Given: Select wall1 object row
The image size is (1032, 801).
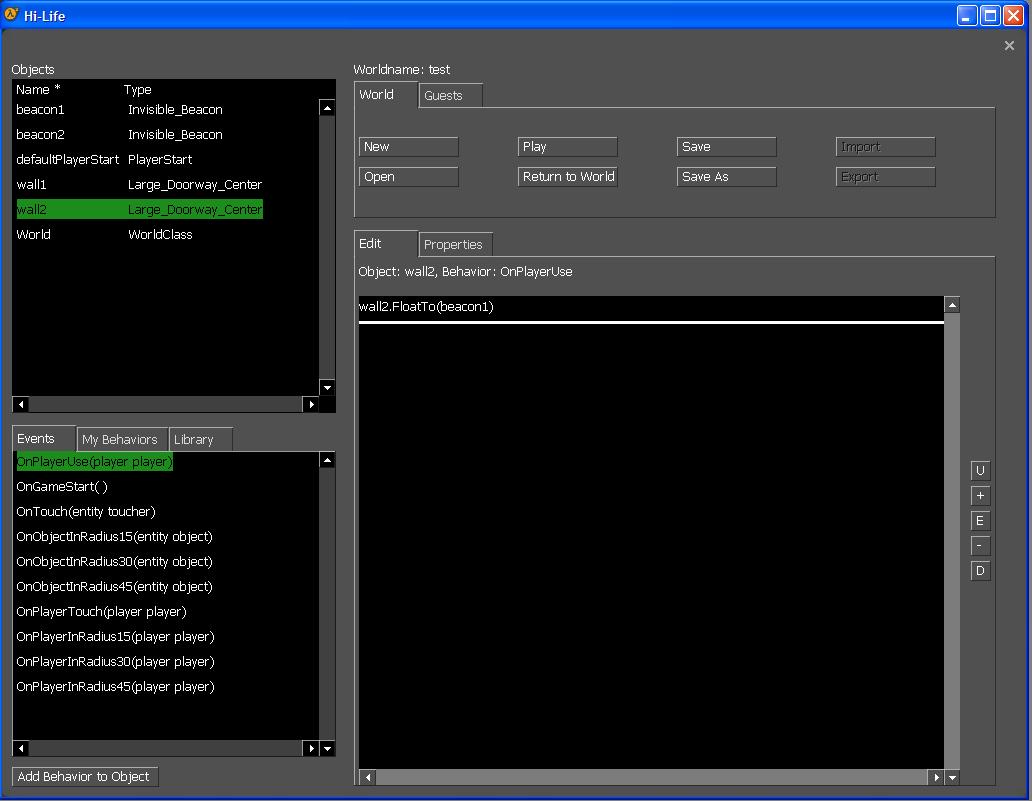Looking at the screenshot, I should click(x=140, y=184).
